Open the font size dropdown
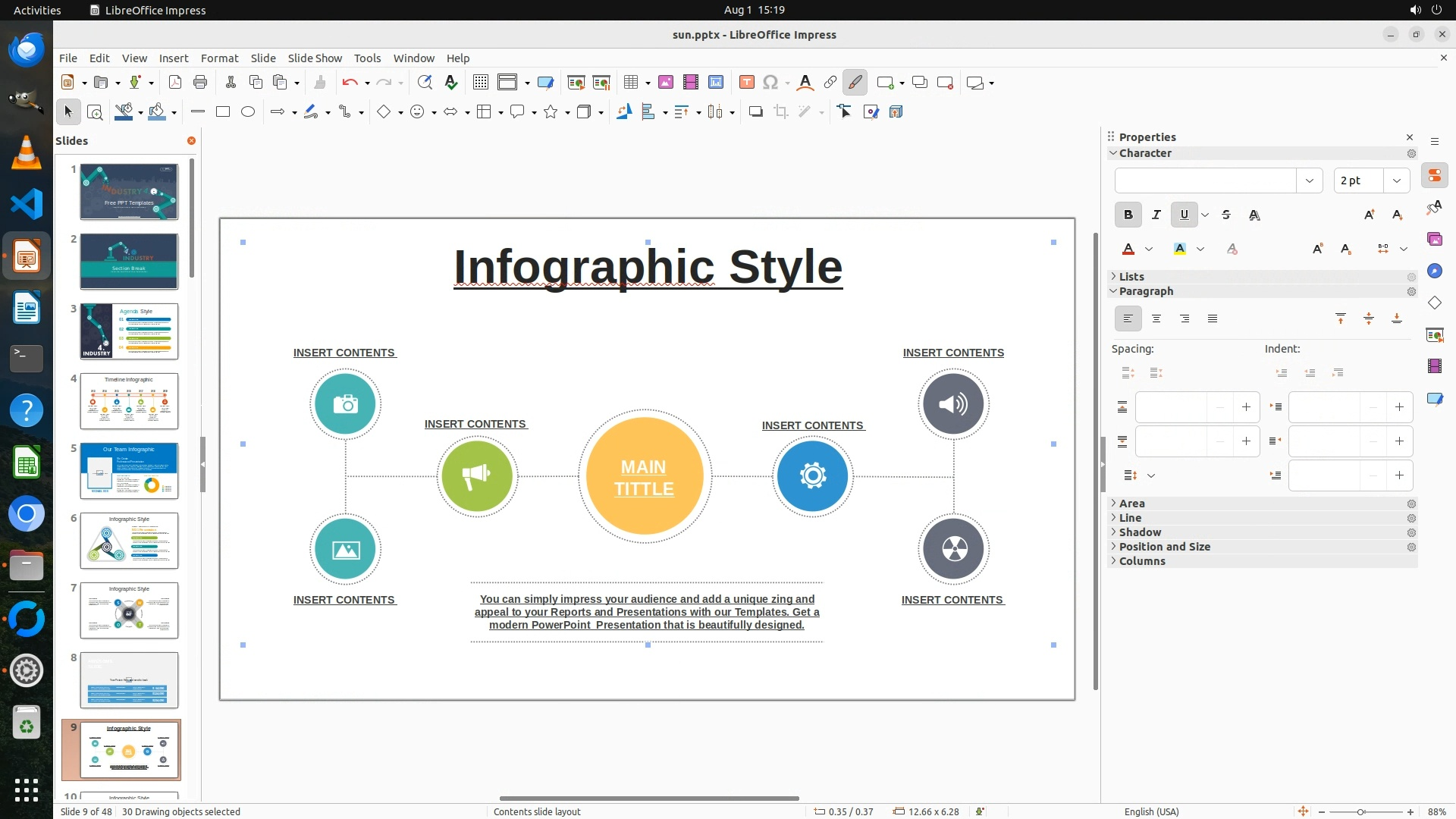The height and width of the screenshot is (819, 1456). (x=1396, y=180)
